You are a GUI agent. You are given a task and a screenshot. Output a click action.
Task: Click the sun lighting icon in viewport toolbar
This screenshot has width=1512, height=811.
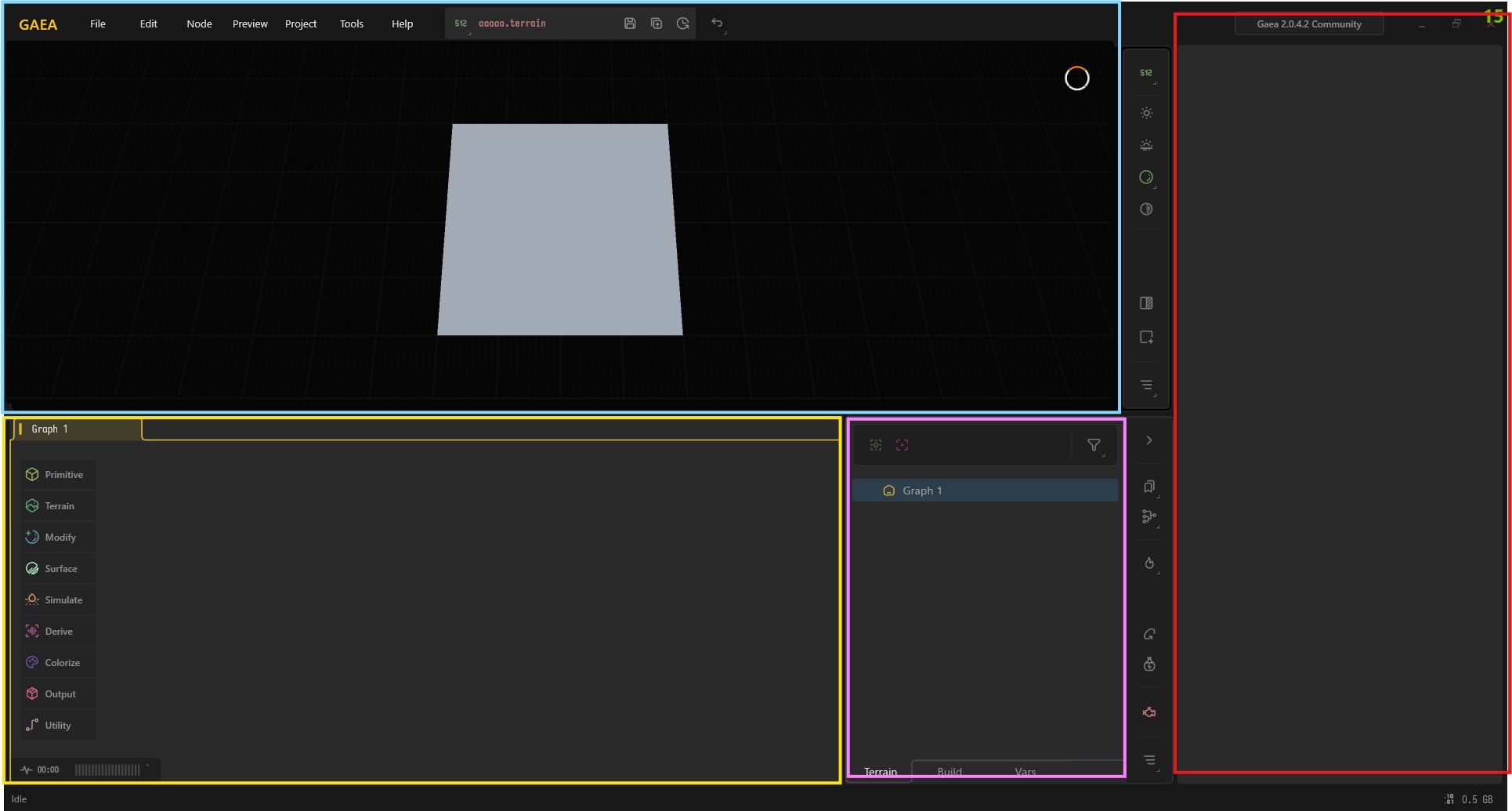pyautogui.click(x=1146, y=113)
